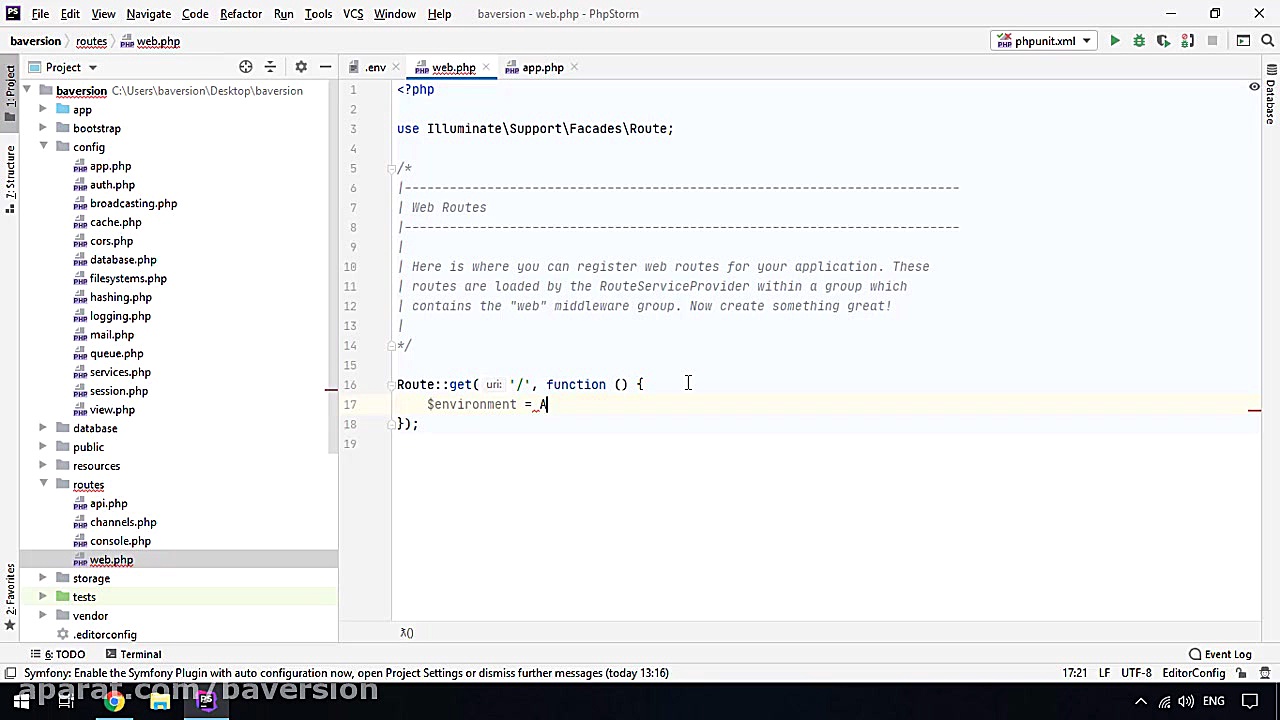The height and width of the screenshot is (720, 1280).
Task: Open the Event Log
Action: coord(1220,654)
